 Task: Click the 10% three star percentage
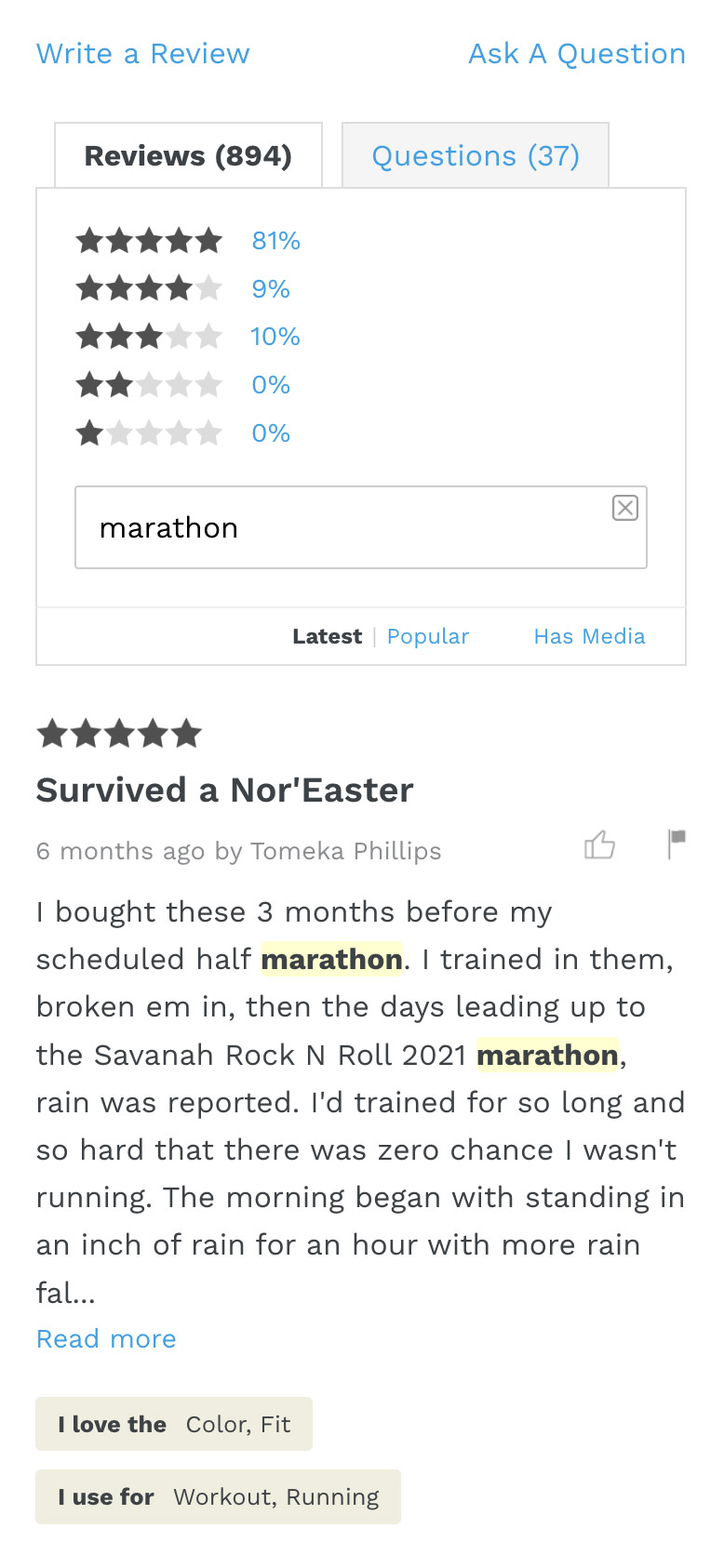click(x=275, y=337)
